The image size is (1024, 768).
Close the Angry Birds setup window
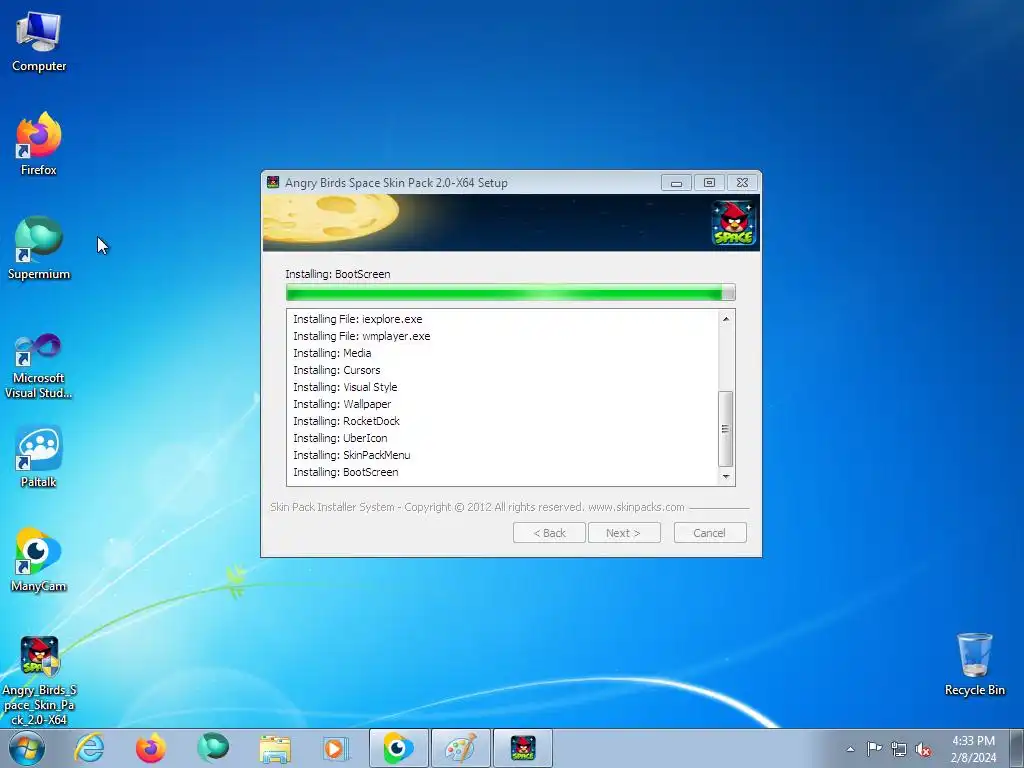point(743,183)
